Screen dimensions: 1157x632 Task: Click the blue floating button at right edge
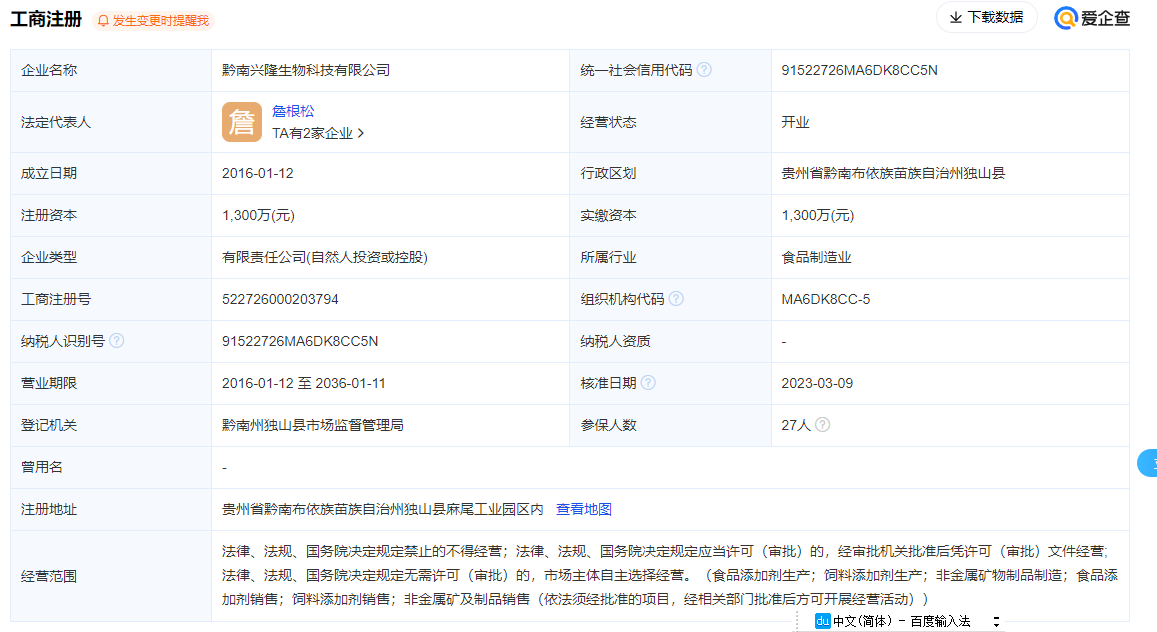pos(1147,463)
